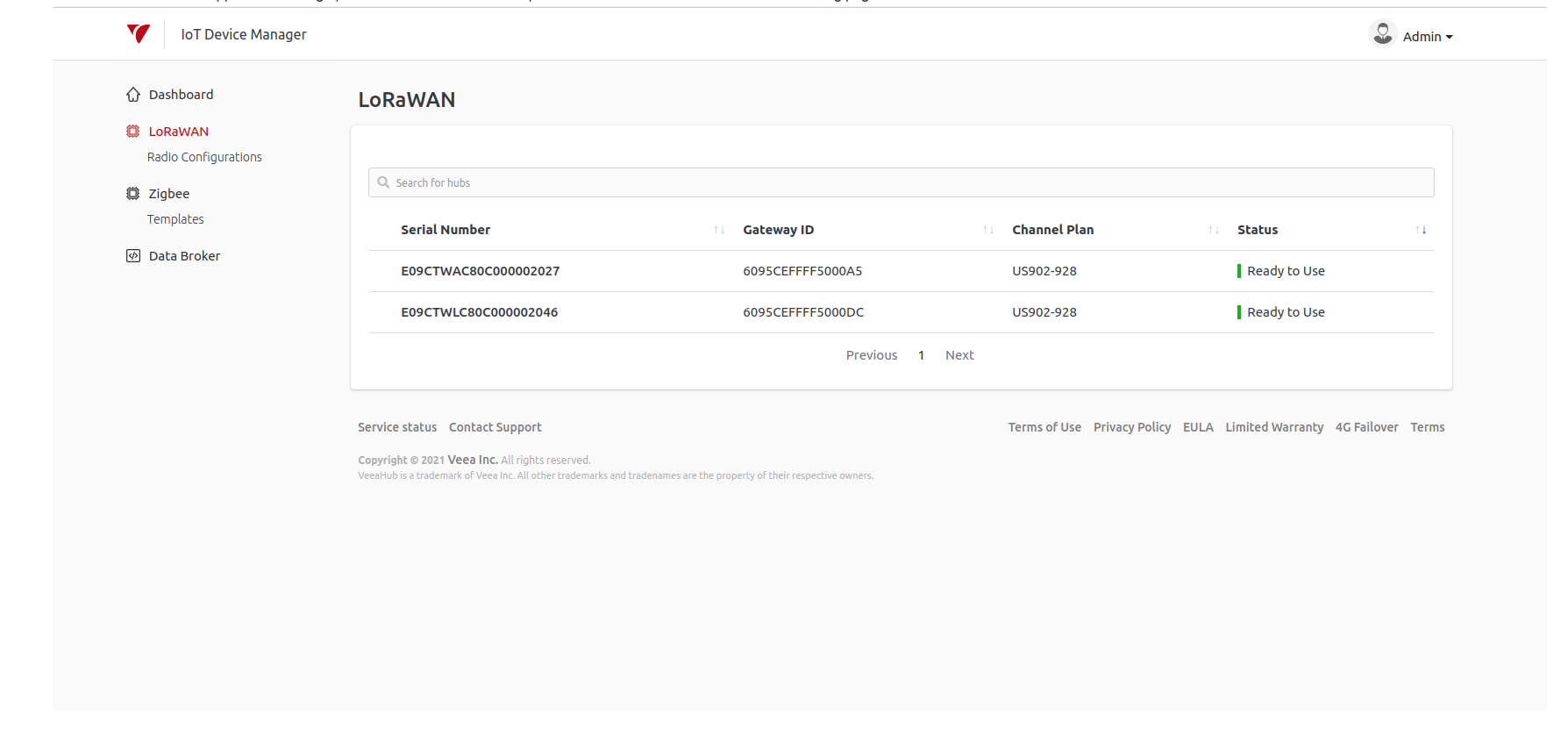
Task: Click the Status column header
Action: pyautogui.click(x=1258, y=230)
